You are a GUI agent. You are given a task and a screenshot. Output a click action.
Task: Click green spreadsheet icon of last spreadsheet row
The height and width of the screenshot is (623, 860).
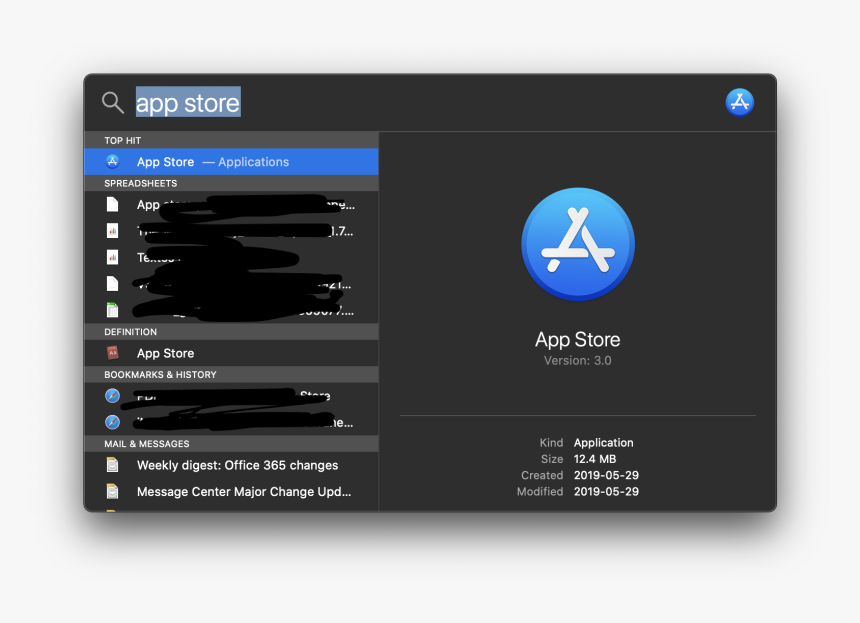tap(112, 310)
